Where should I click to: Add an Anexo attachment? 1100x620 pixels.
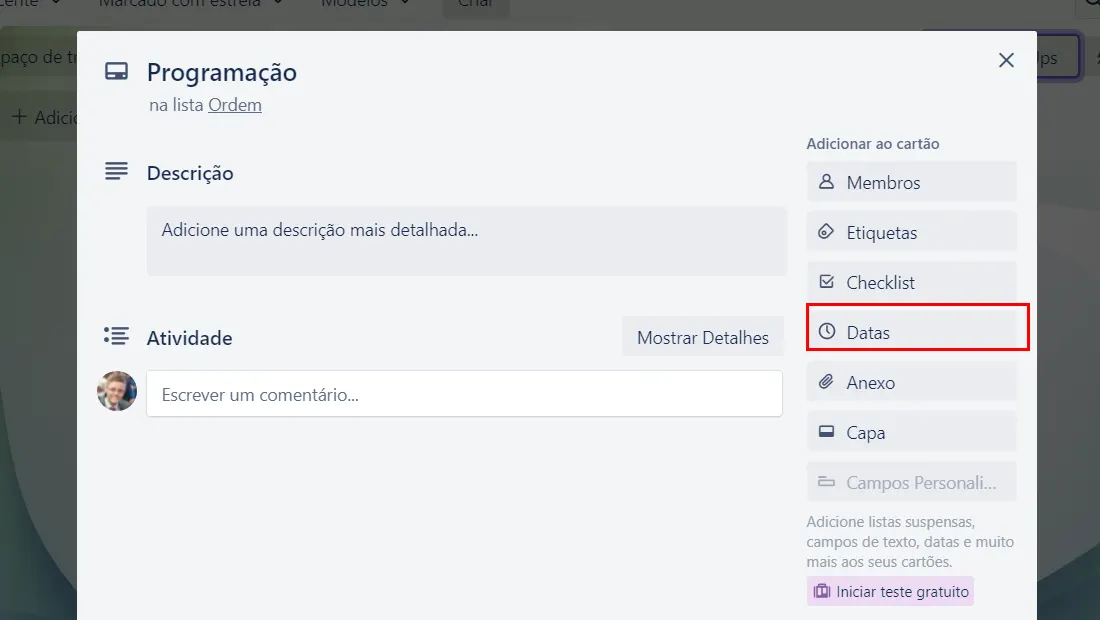pyautogui.click(x=911, y=382)
